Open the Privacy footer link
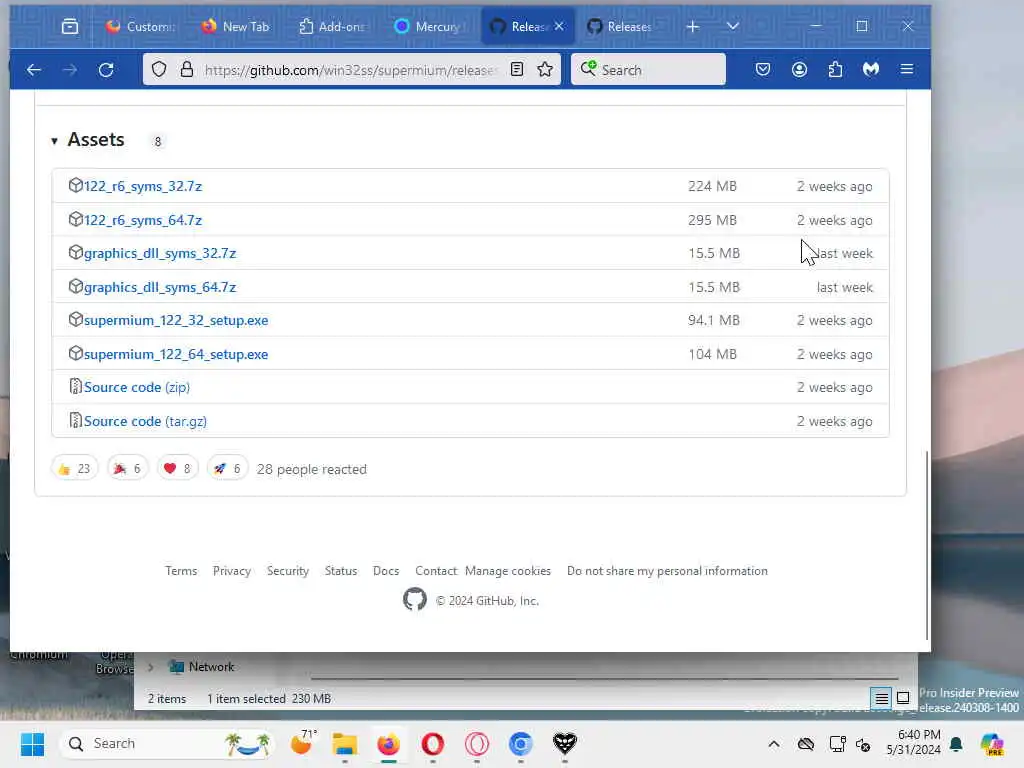 (232, 571)
